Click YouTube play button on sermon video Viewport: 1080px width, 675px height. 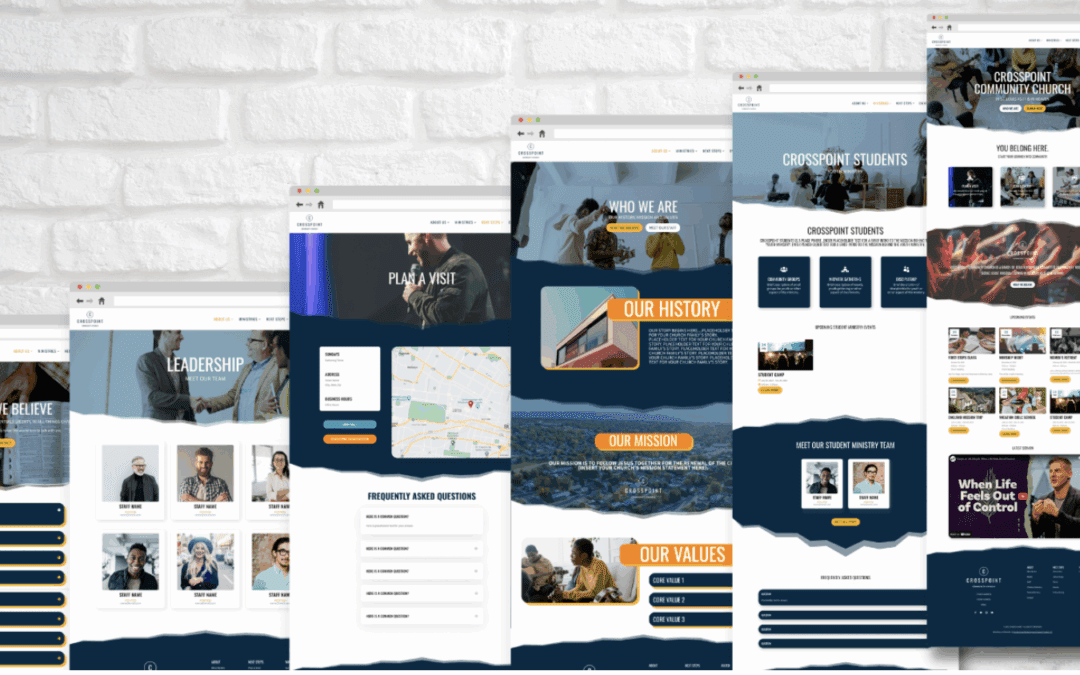pos(1024,496)
